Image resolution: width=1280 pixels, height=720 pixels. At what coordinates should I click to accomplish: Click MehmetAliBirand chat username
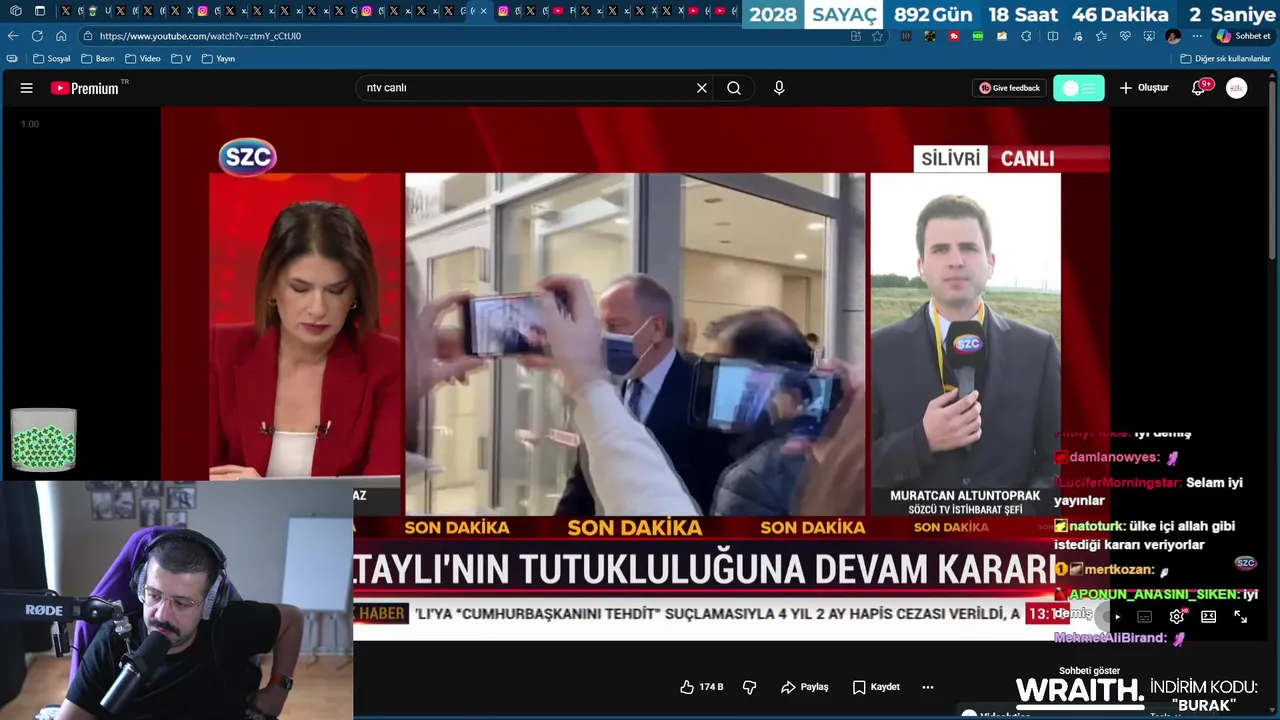(x=1110, y=638)
